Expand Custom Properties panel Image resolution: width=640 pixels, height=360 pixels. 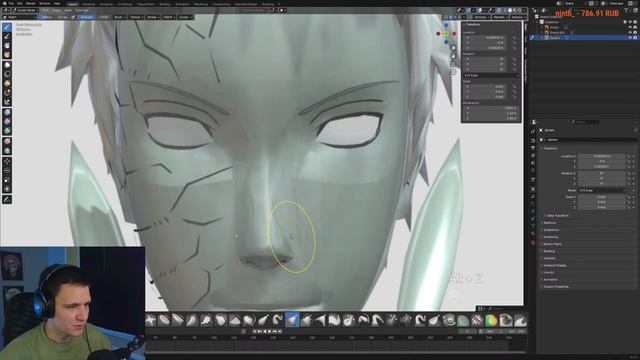[556, 287]
